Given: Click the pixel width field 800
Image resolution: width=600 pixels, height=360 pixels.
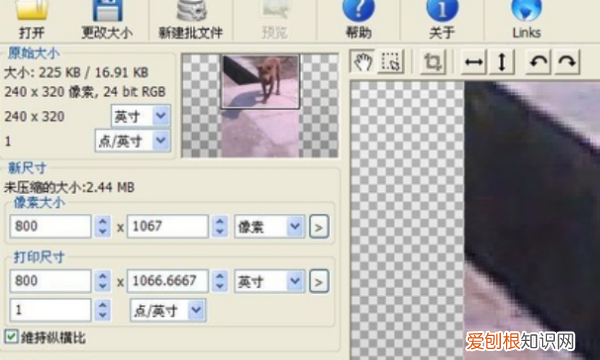Looking at the screenshot, I should pos(51,226).
